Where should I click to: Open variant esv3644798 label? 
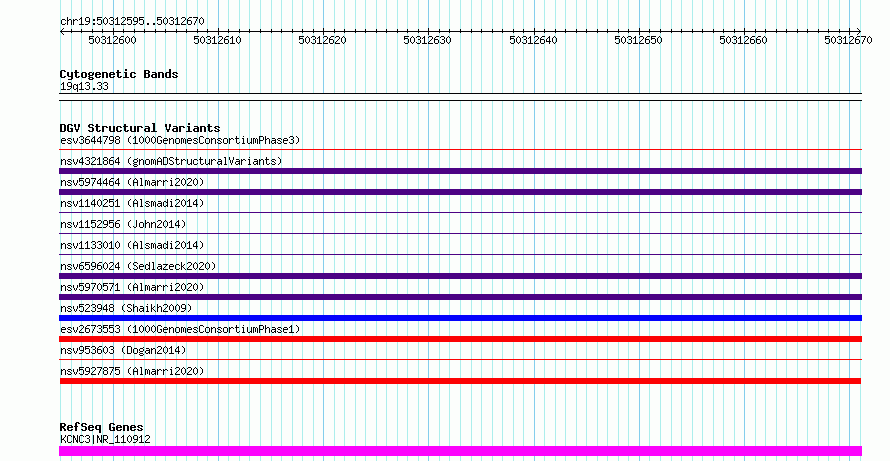[180, 140]
